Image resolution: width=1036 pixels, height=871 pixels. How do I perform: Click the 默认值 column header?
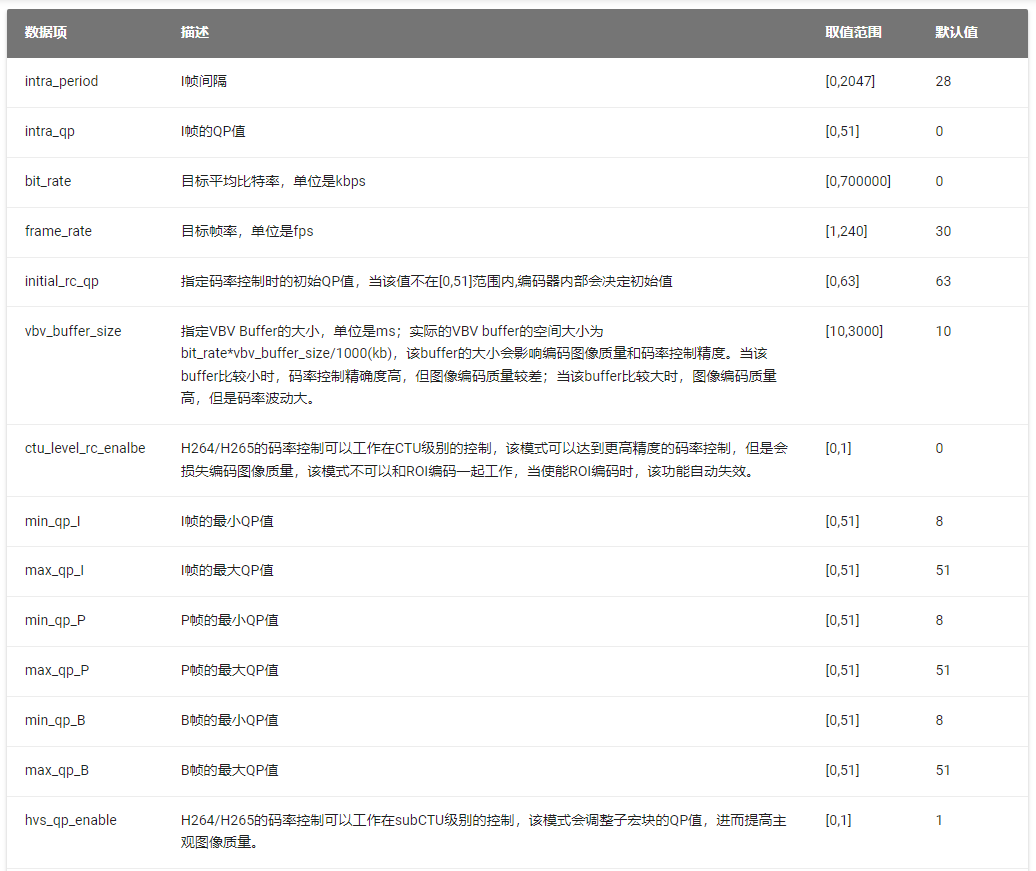956,32
